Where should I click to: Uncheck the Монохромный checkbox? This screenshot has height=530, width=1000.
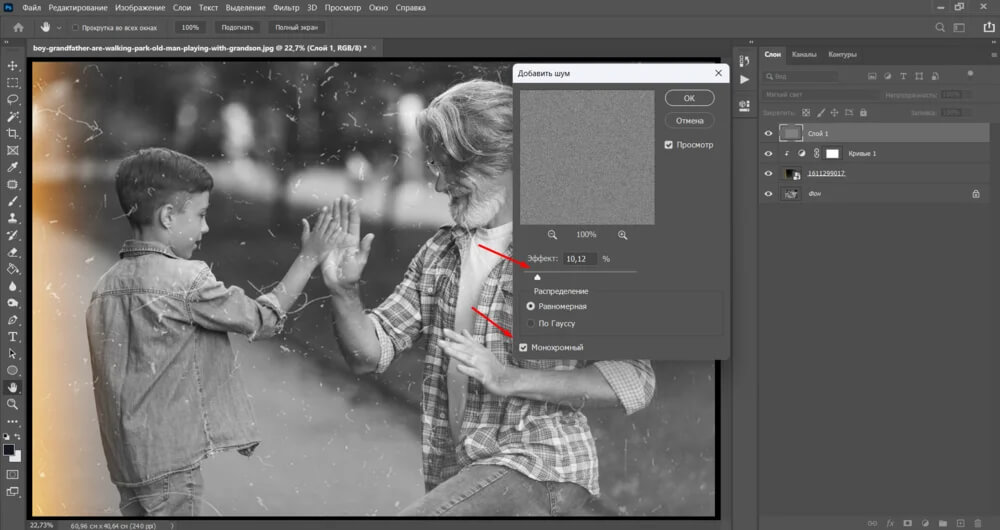(523, 347)
